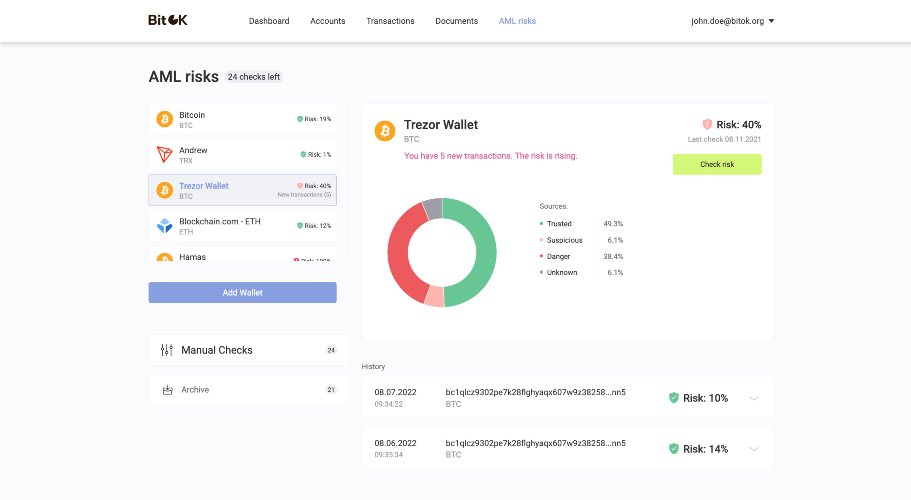Click the Archive box icon

167,390
